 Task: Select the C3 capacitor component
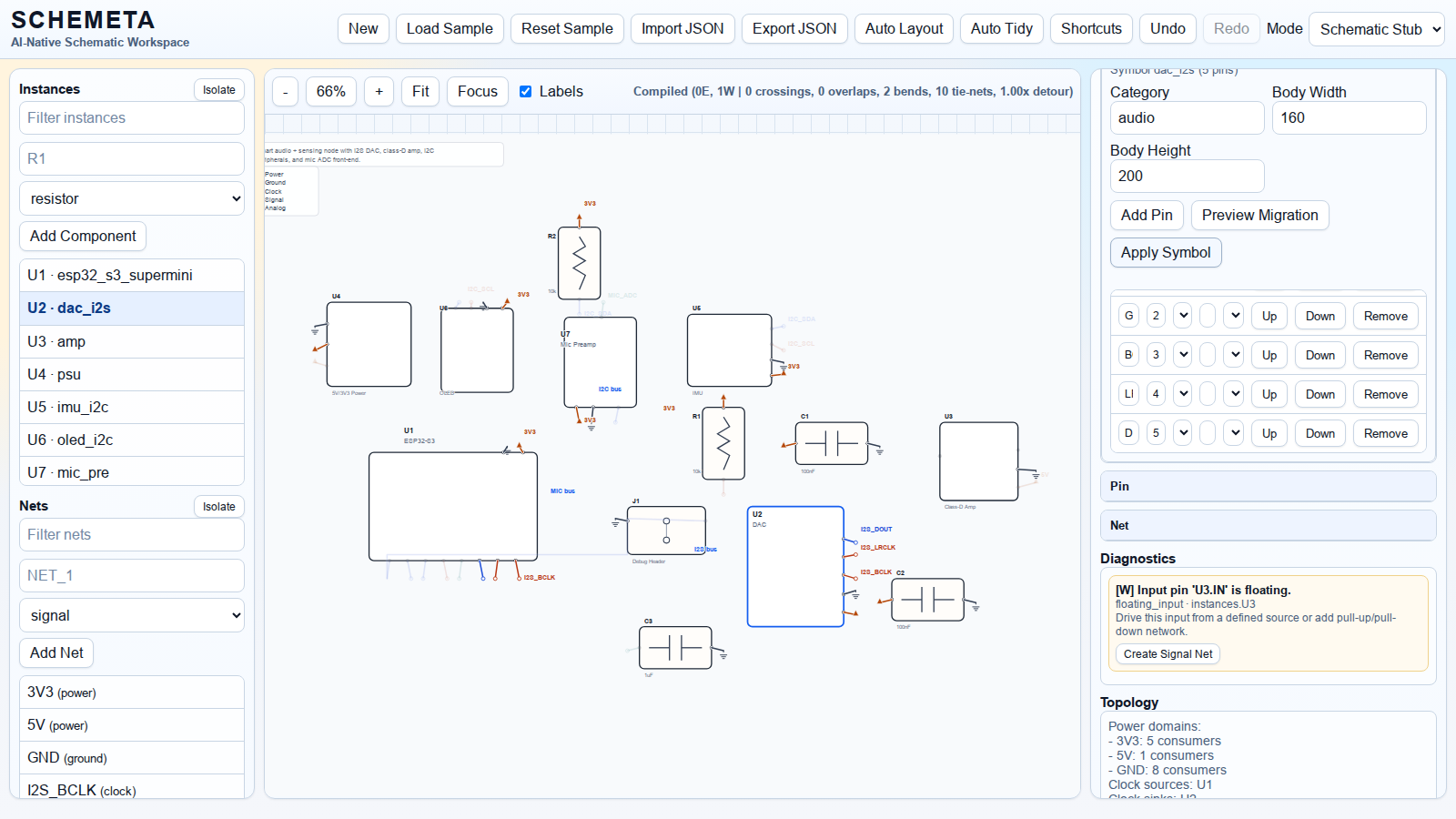675,648
